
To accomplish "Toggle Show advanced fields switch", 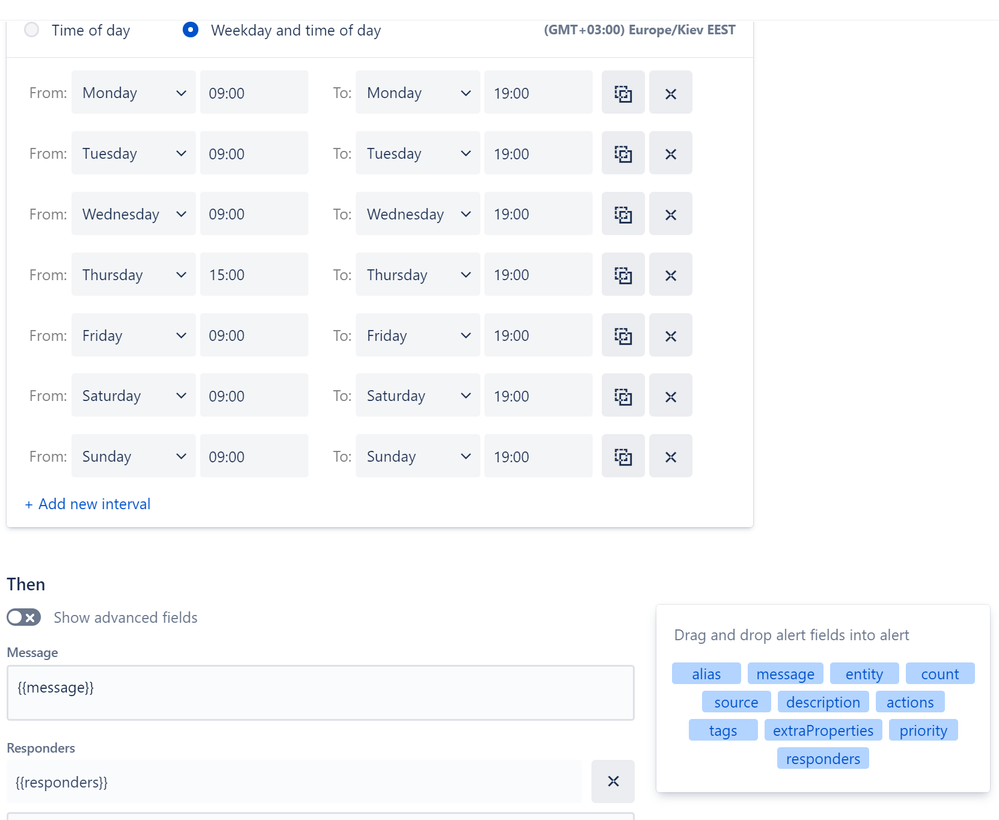I will 24,617.
